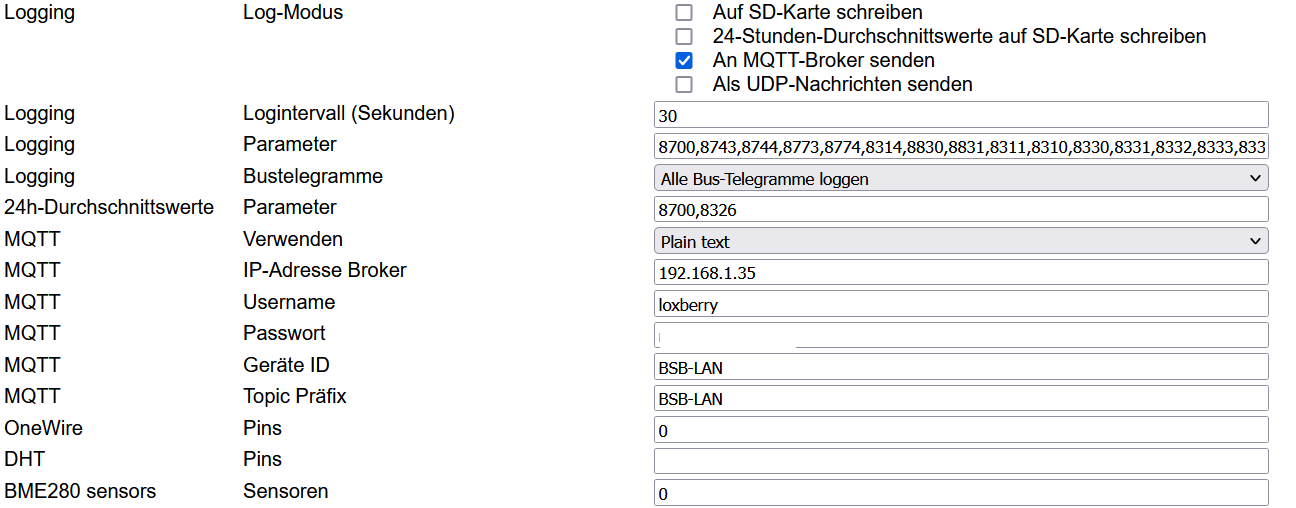Click the 'Als UDP-Nachrichten senden' label text
Screen dimensions: 1296x508
842,85
